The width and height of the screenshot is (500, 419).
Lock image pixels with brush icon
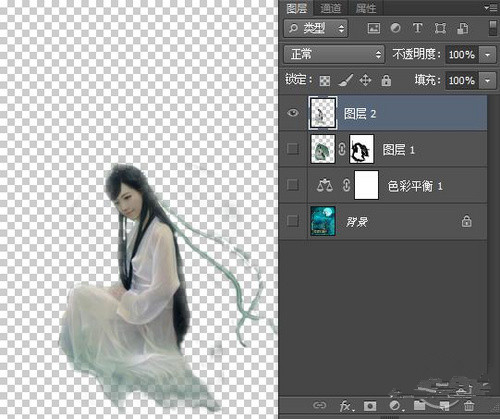pos(345,80)
